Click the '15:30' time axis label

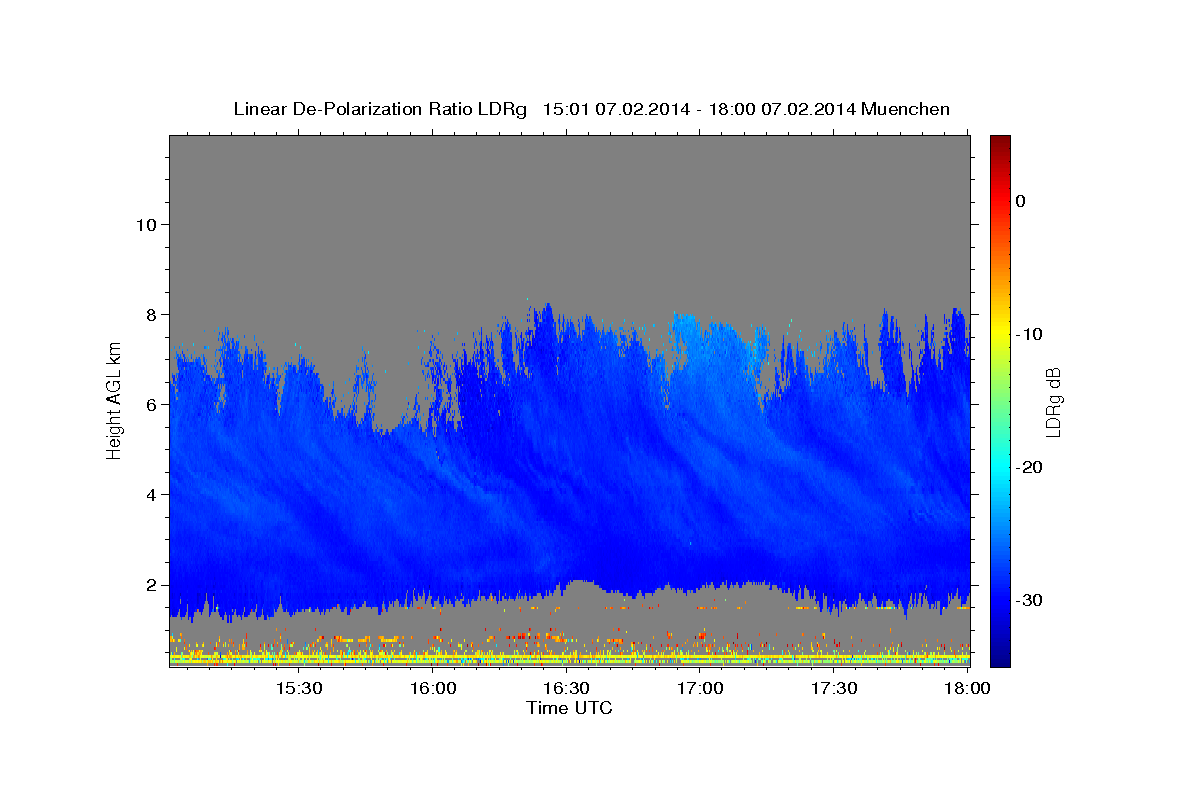pyautogui.click(x=299, y=689)
